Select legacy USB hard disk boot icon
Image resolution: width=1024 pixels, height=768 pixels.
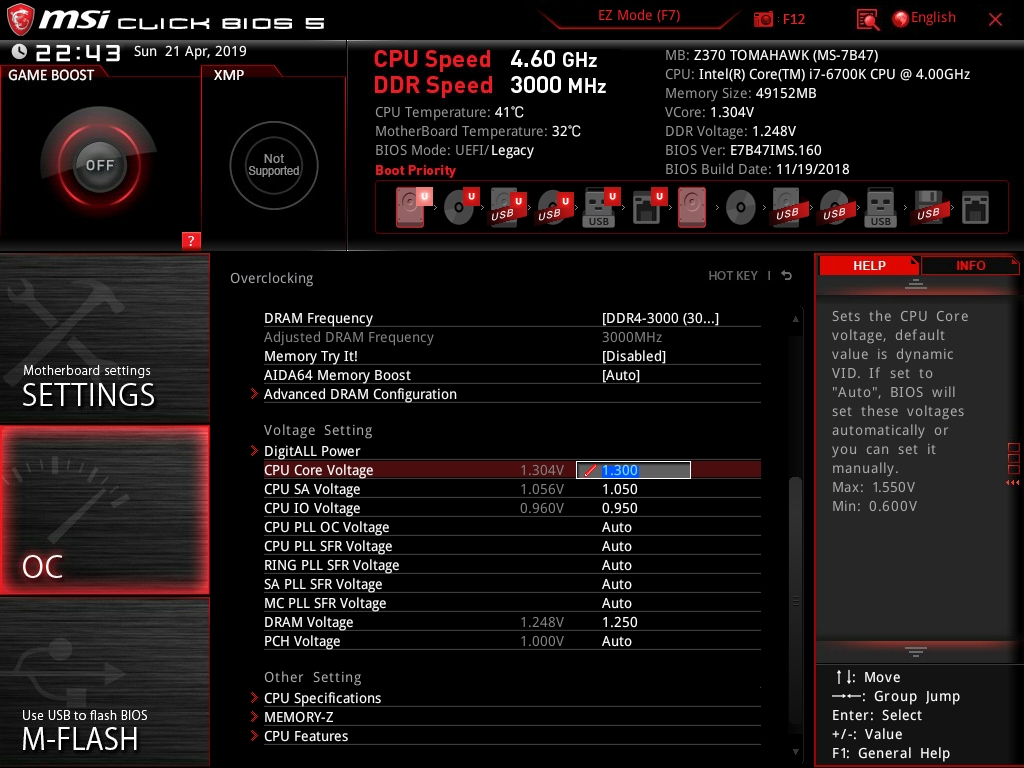[787, 207]
